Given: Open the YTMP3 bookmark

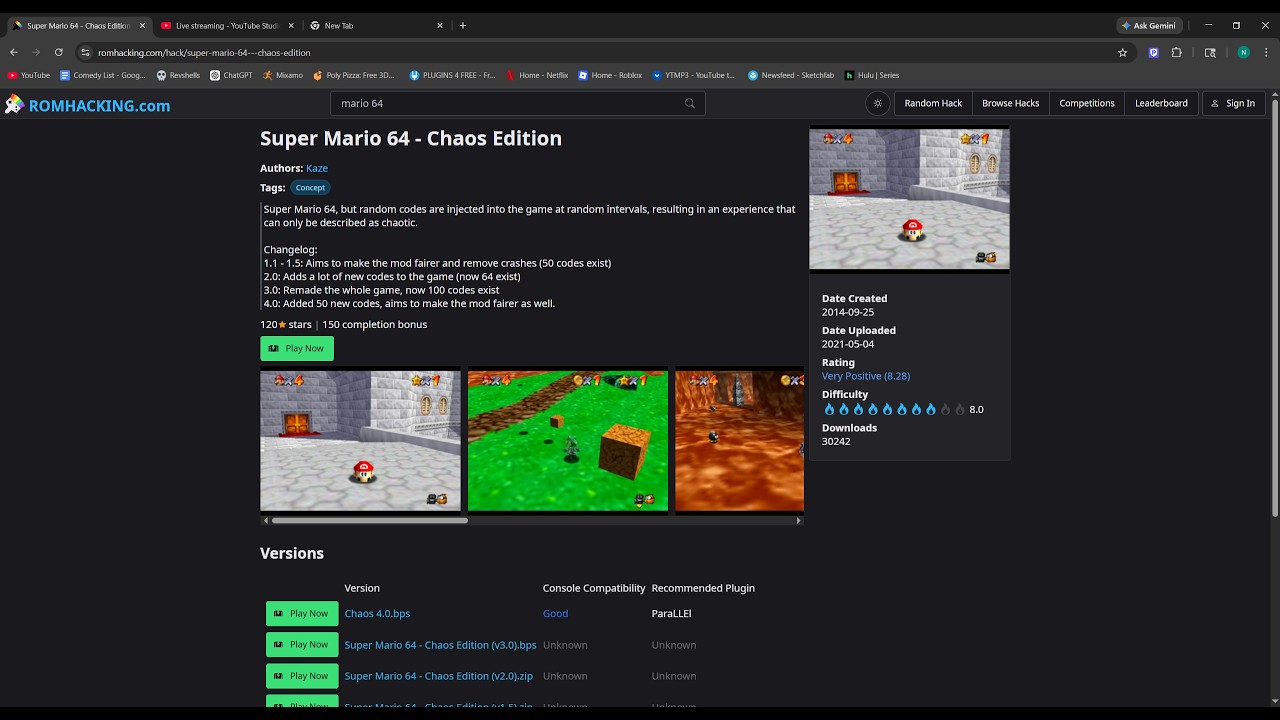Looking at the screenshot, I should click(693, 75).
